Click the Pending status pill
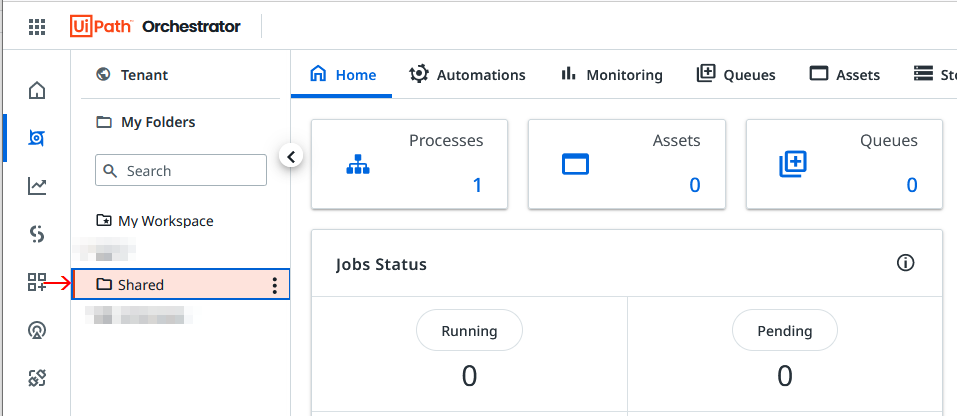Viewport: 957px width, 416px height. (785, 331)
